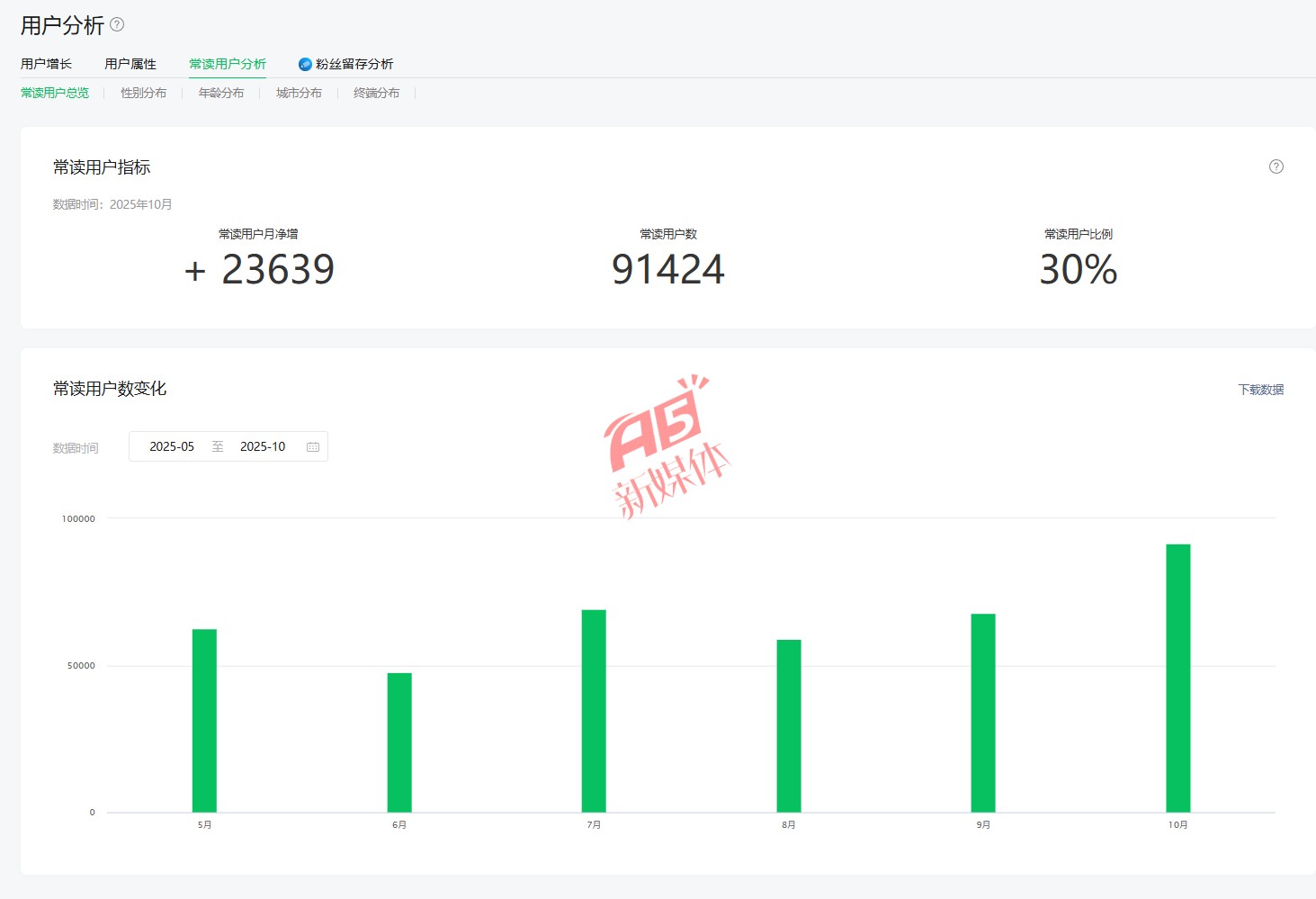The image size is (1316, 899).
Task: Switch to 年龄分布 sub-tab
Action: coord(221,93)
